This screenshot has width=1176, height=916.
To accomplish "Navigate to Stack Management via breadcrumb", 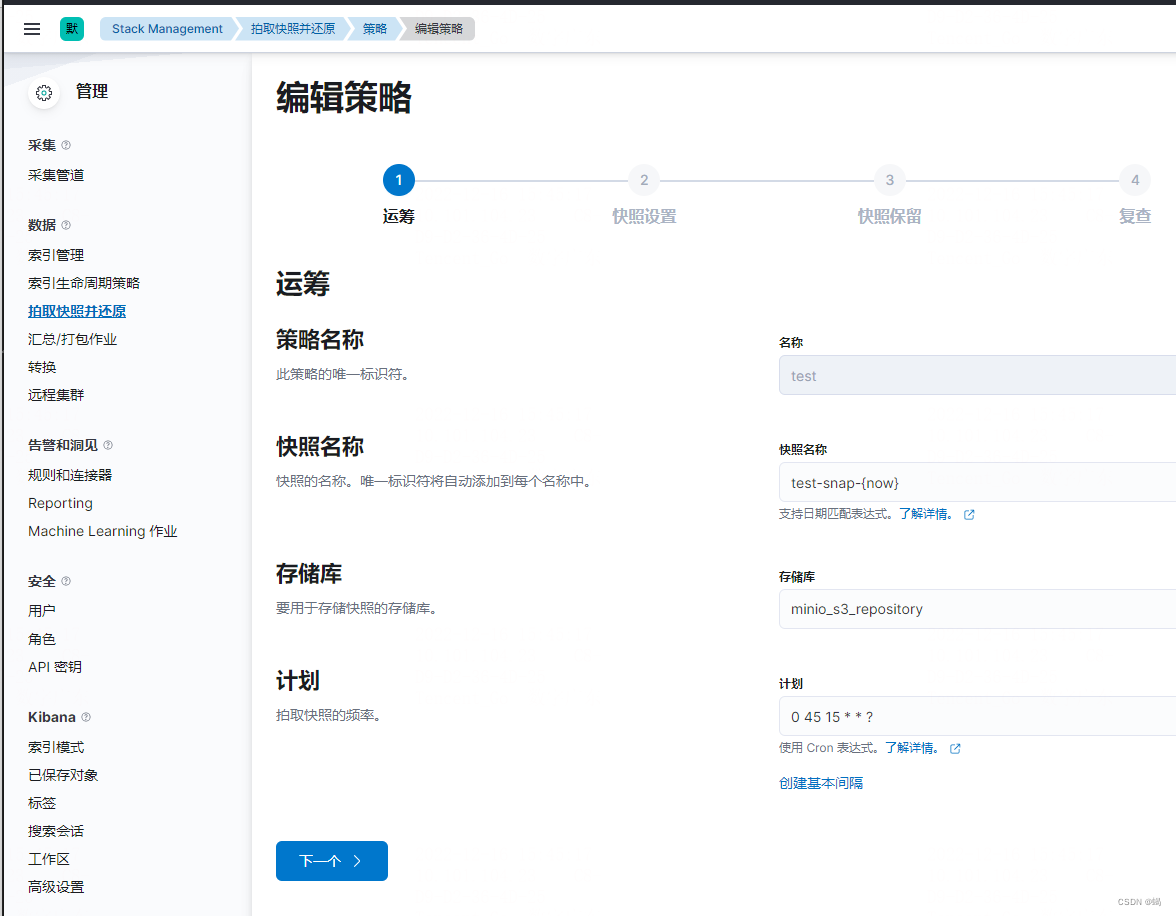I will 166,28.
